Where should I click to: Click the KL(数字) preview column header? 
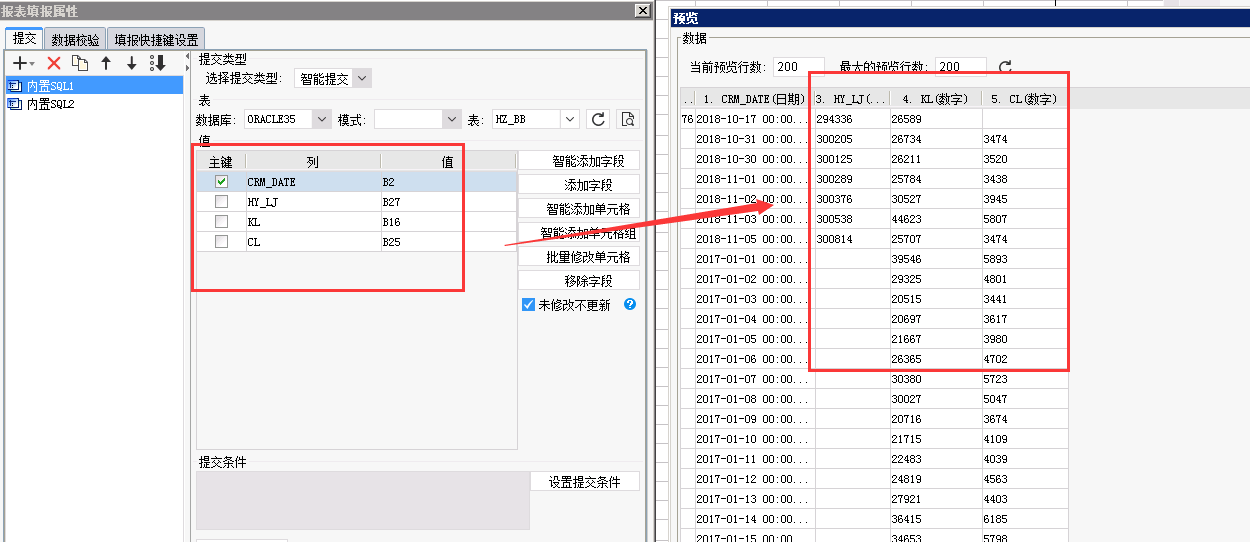pyautogui.click(x=936, y=99)
